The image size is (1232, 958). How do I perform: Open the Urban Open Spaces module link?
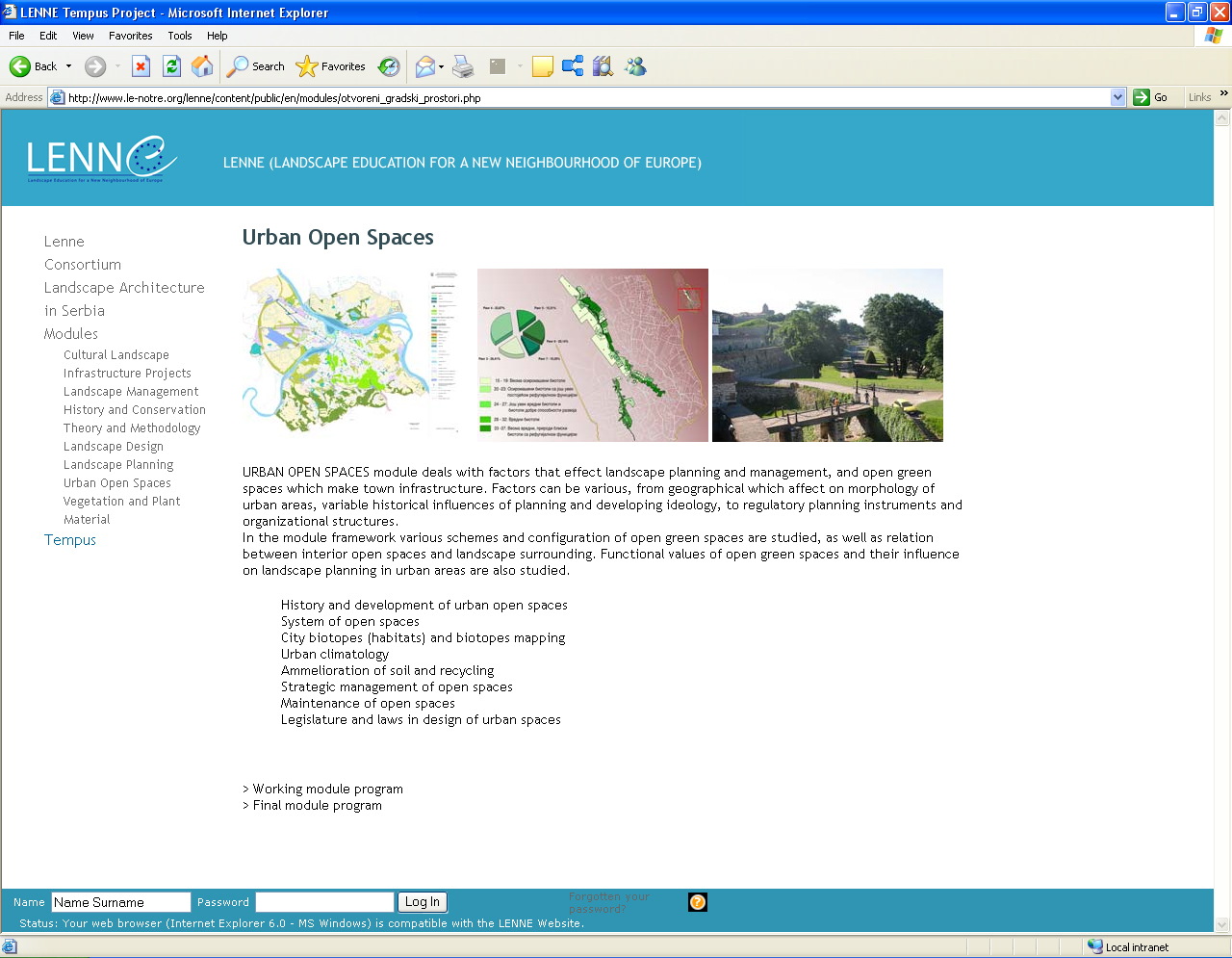click(117, 483)
